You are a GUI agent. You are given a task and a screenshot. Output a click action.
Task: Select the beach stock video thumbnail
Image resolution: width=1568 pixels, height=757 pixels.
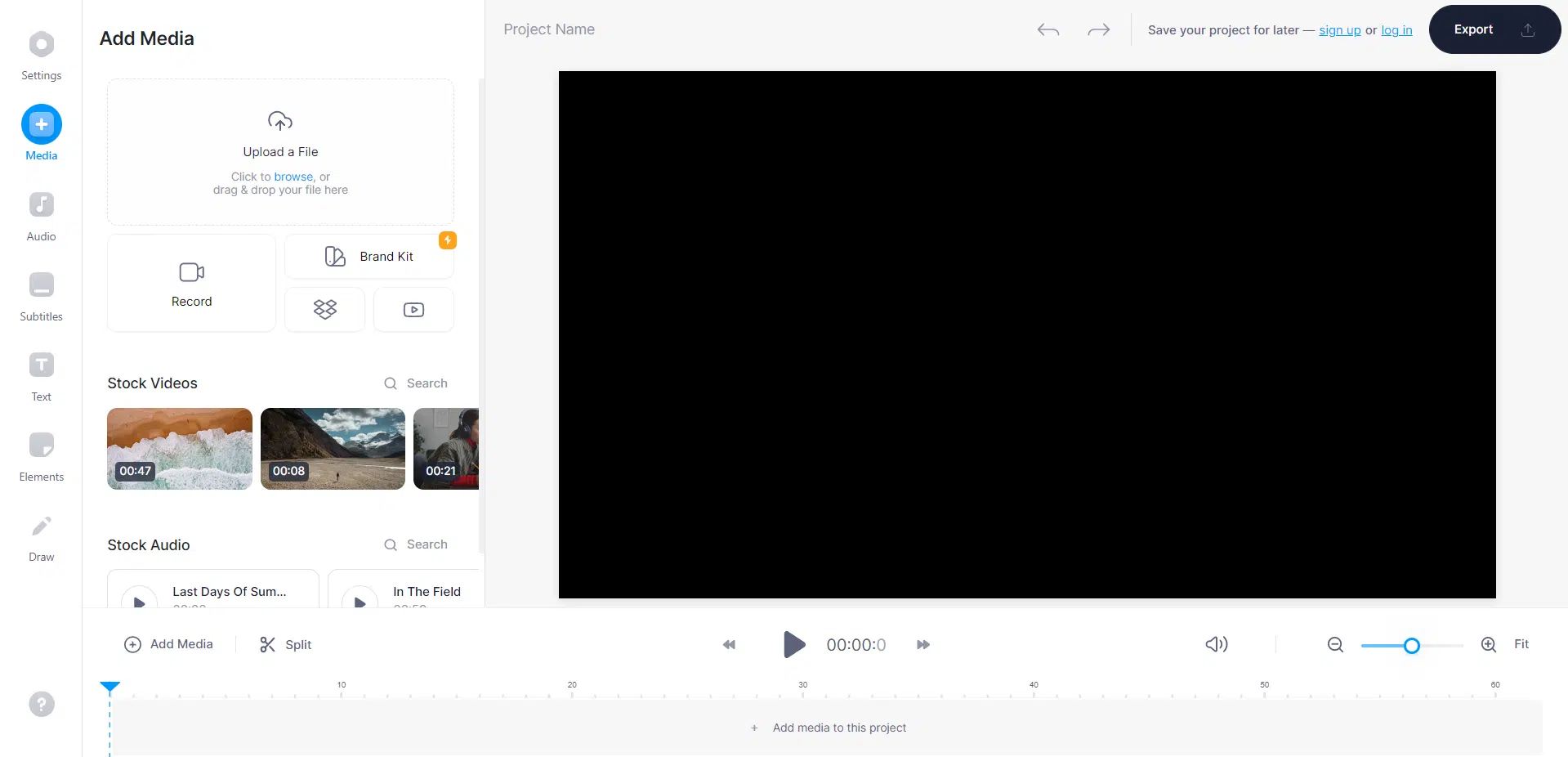179,449
